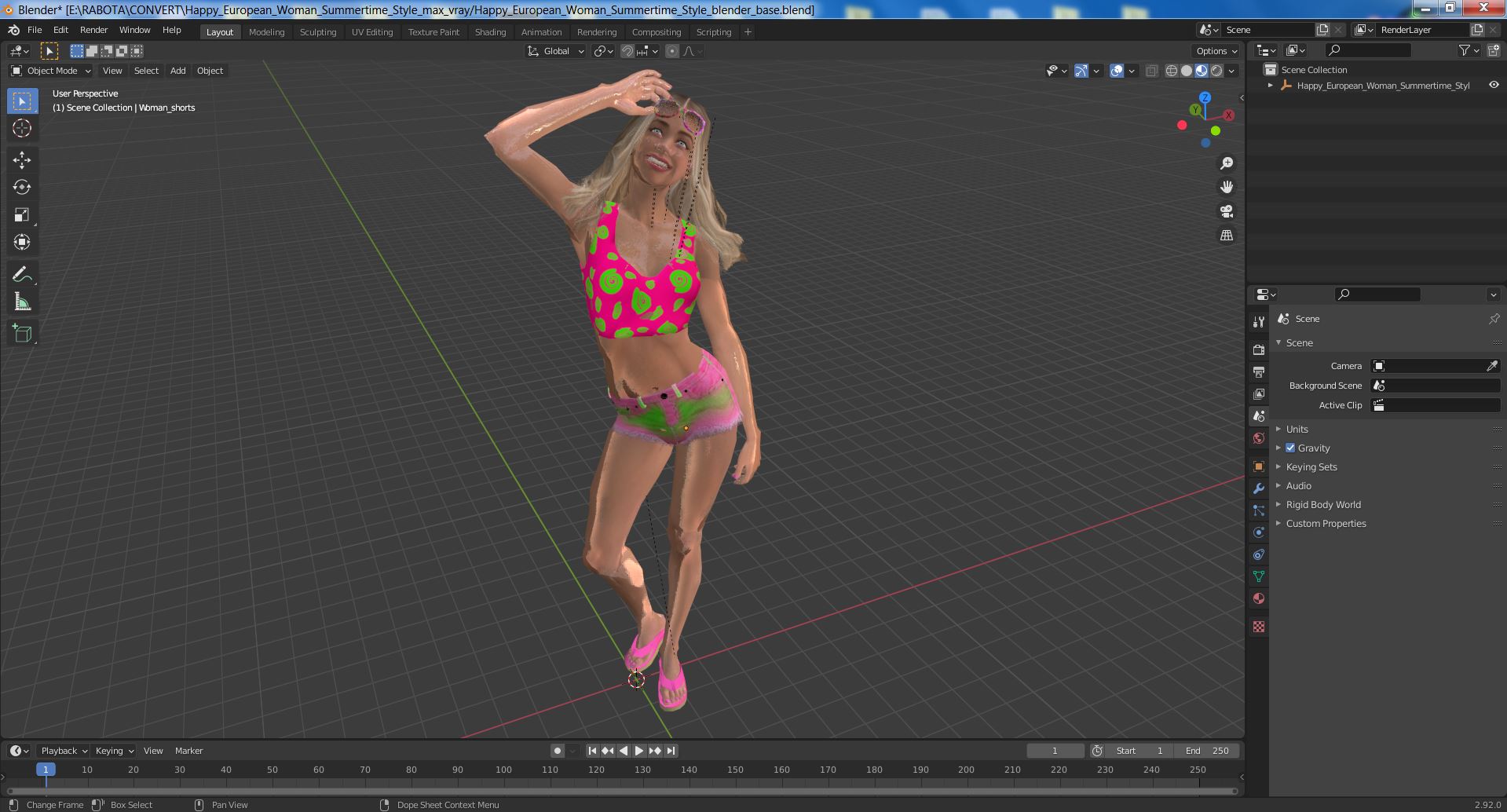1507x812 pixels.
Task: Open the Global transform orientation dropdown
Action: coord(555,51)
